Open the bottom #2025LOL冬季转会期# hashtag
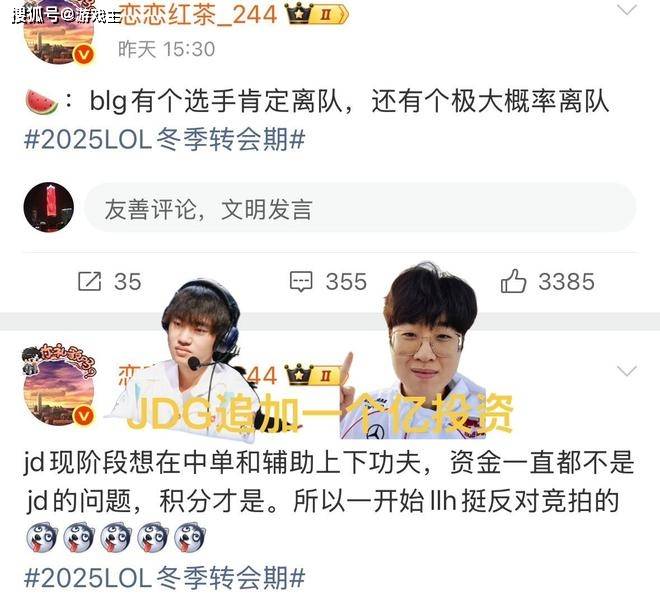This screenshot has height=604, width=660. (165, 577)
